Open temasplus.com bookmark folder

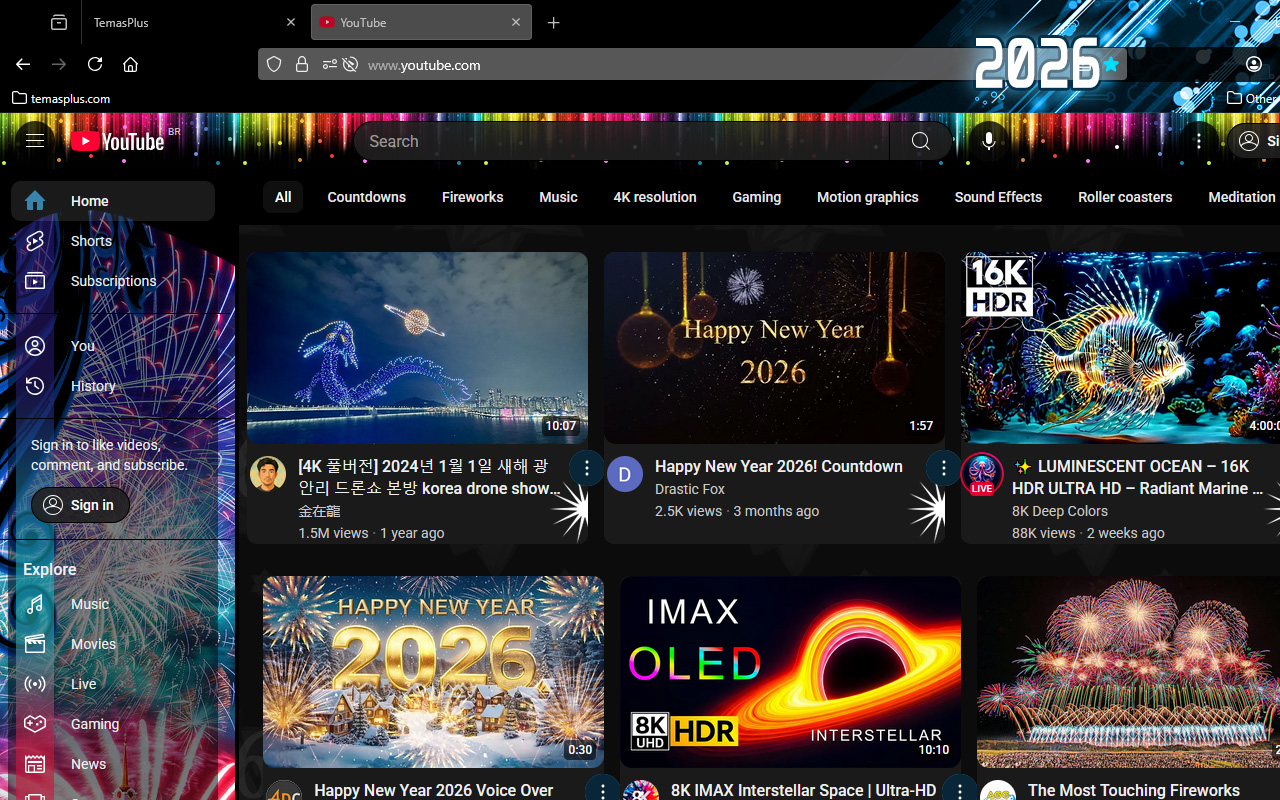61,98
